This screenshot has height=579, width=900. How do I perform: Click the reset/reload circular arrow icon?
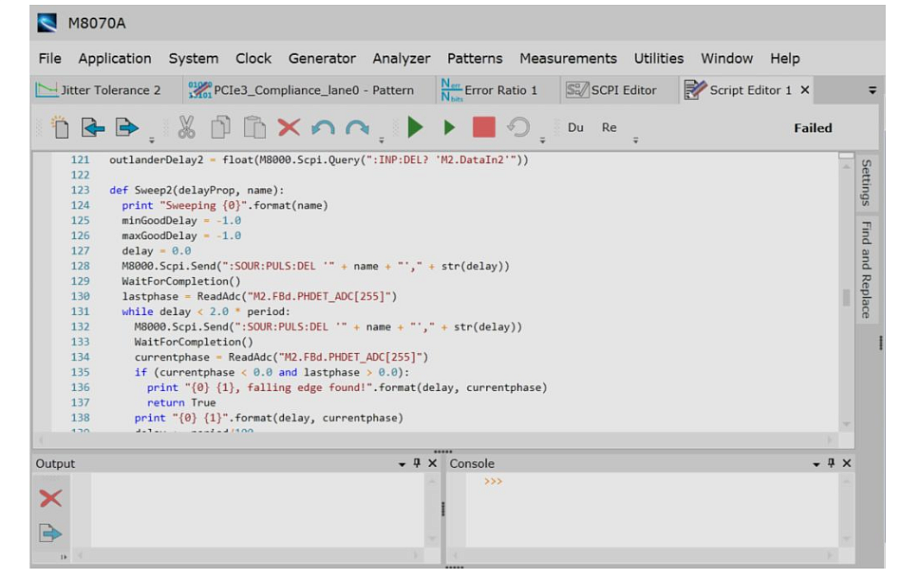518,127
